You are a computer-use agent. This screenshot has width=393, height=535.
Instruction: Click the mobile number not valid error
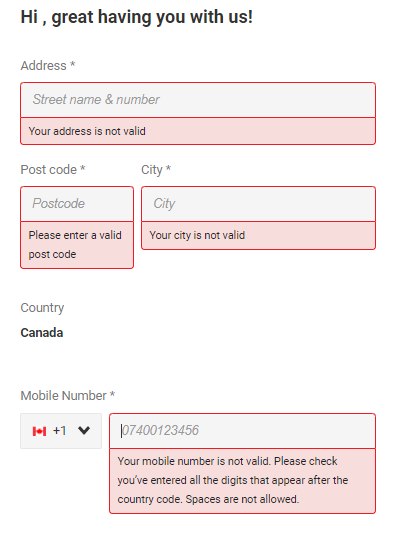tap(233, 480)
